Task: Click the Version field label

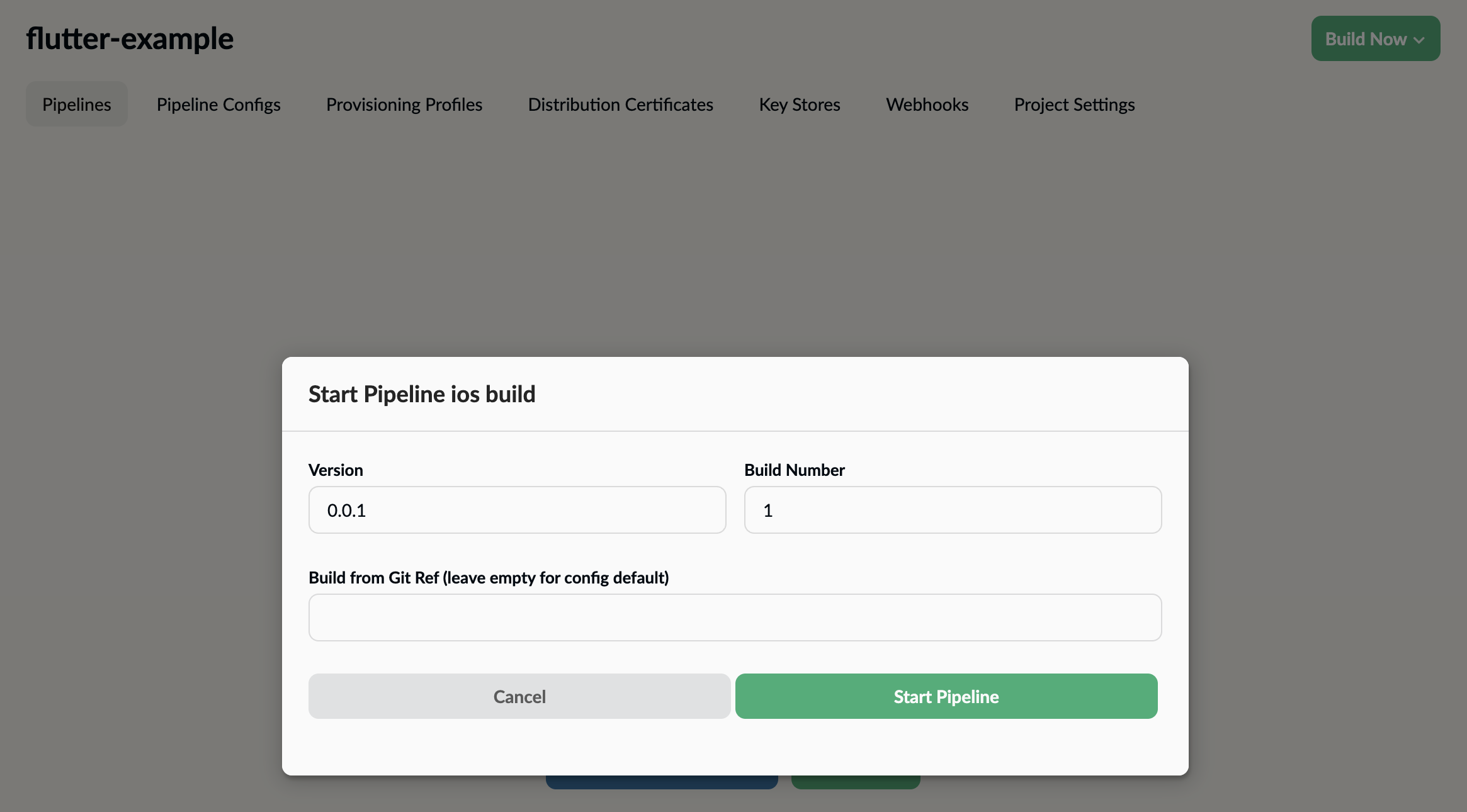Action: [336, 470]
